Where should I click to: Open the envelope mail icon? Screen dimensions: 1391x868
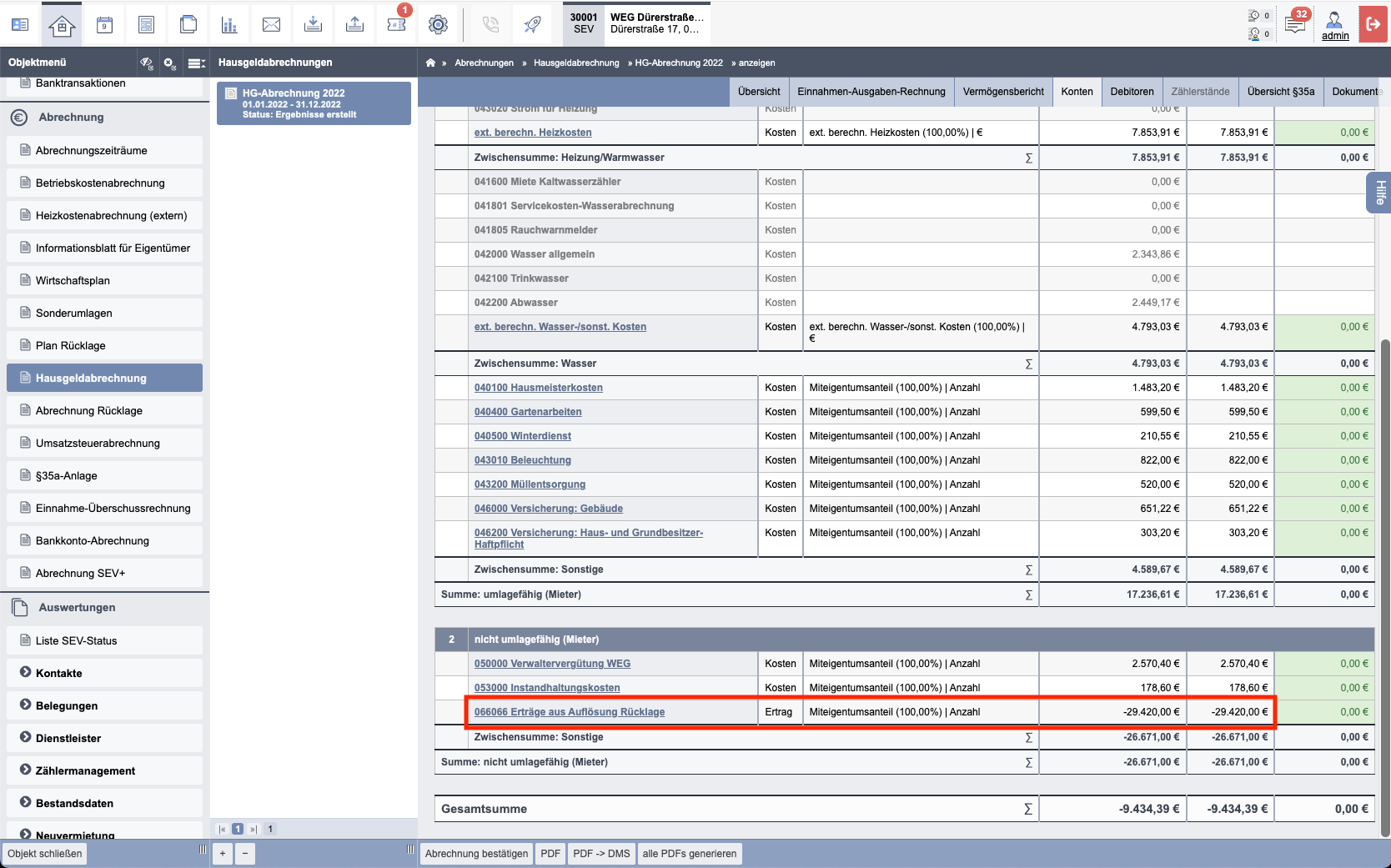(x=271, y=25)
